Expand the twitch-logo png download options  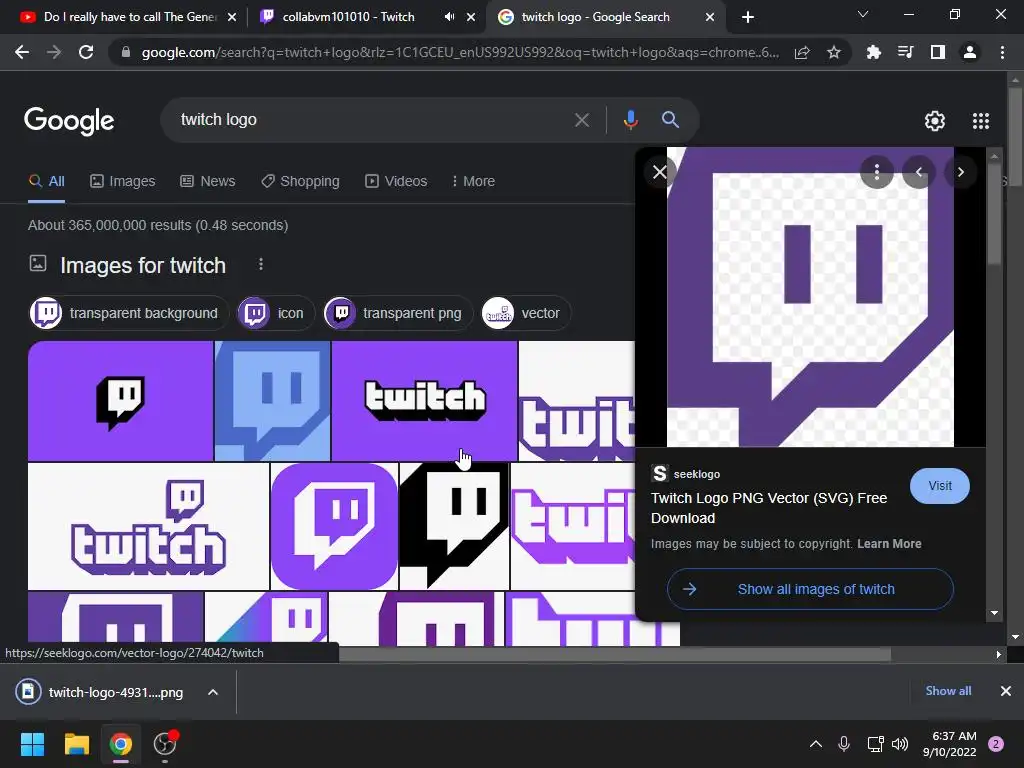213,692
